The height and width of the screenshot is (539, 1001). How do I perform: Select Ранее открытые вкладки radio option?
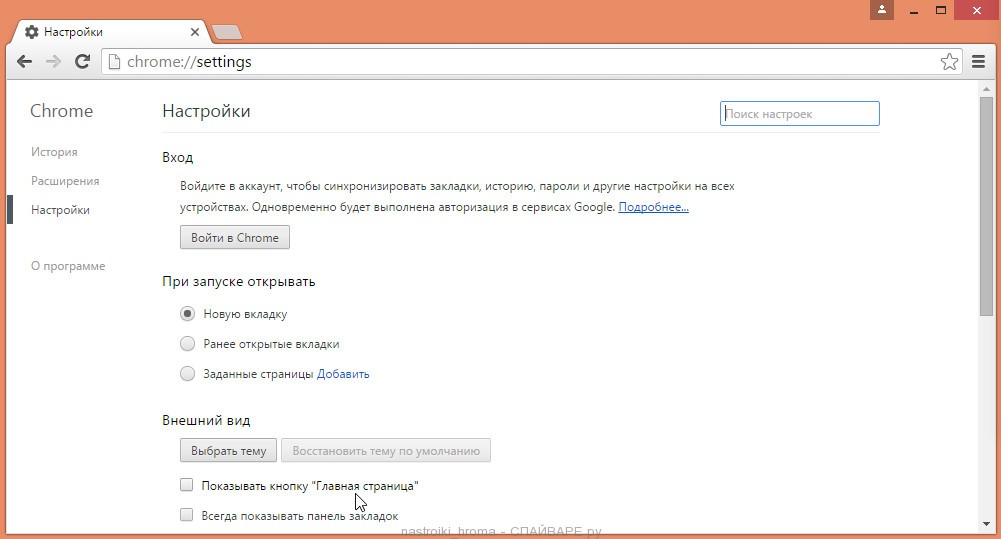pyautogui.click(x=187, y=344)
